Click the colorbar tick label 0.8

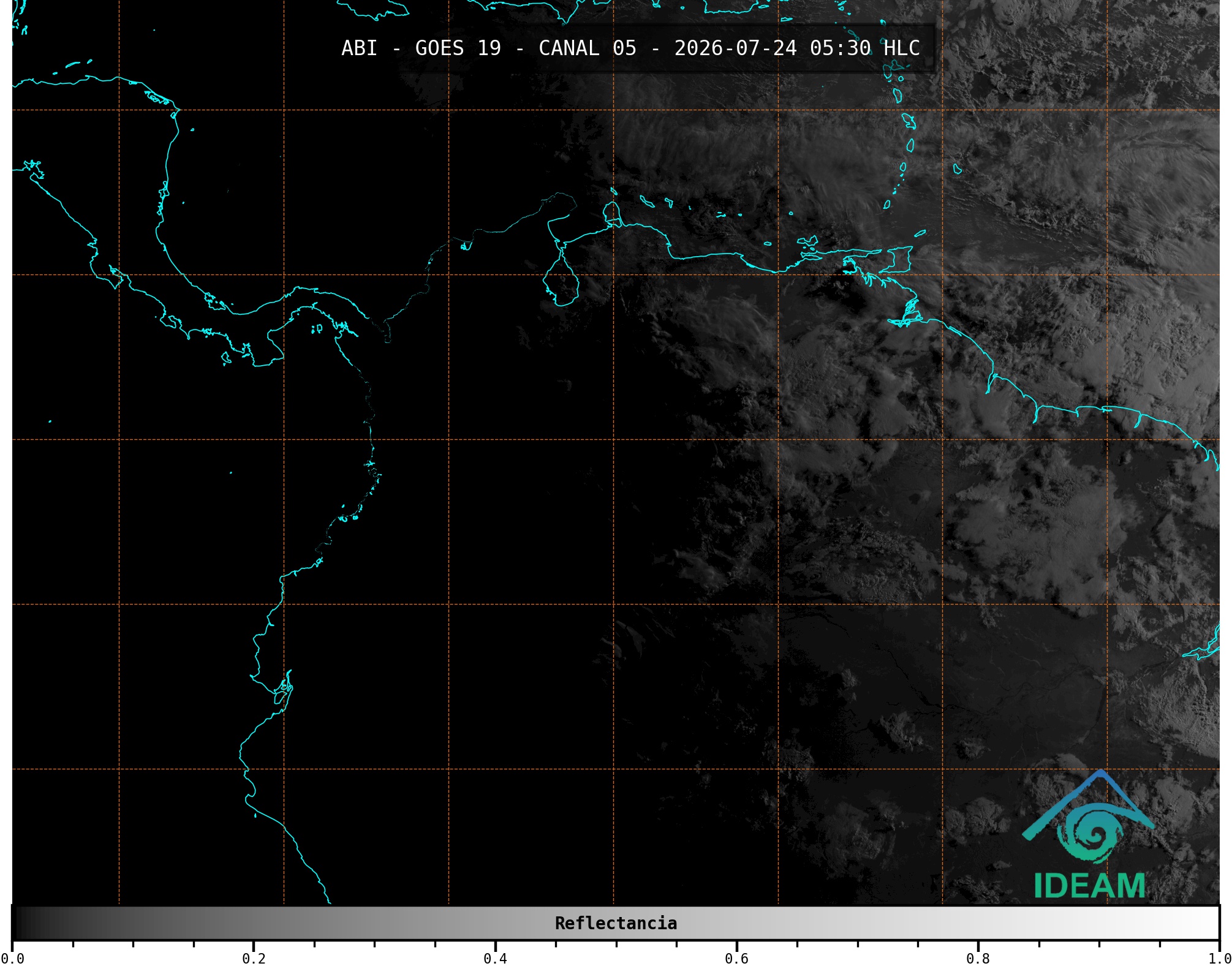(978, 959)
